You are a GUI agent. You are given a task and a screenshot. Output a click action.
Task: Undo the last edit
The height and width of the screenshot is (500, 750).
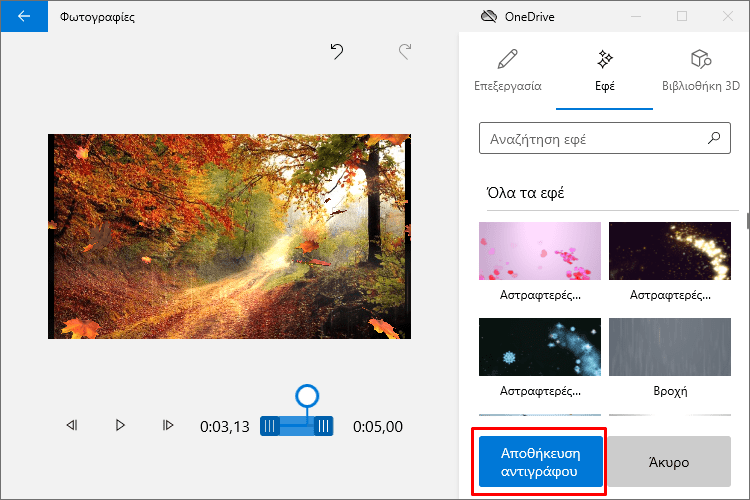coord(337,51)
